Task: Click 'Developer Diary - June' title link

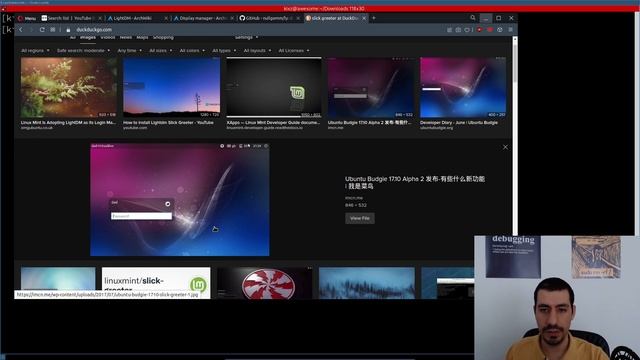Action: point(459,122)
